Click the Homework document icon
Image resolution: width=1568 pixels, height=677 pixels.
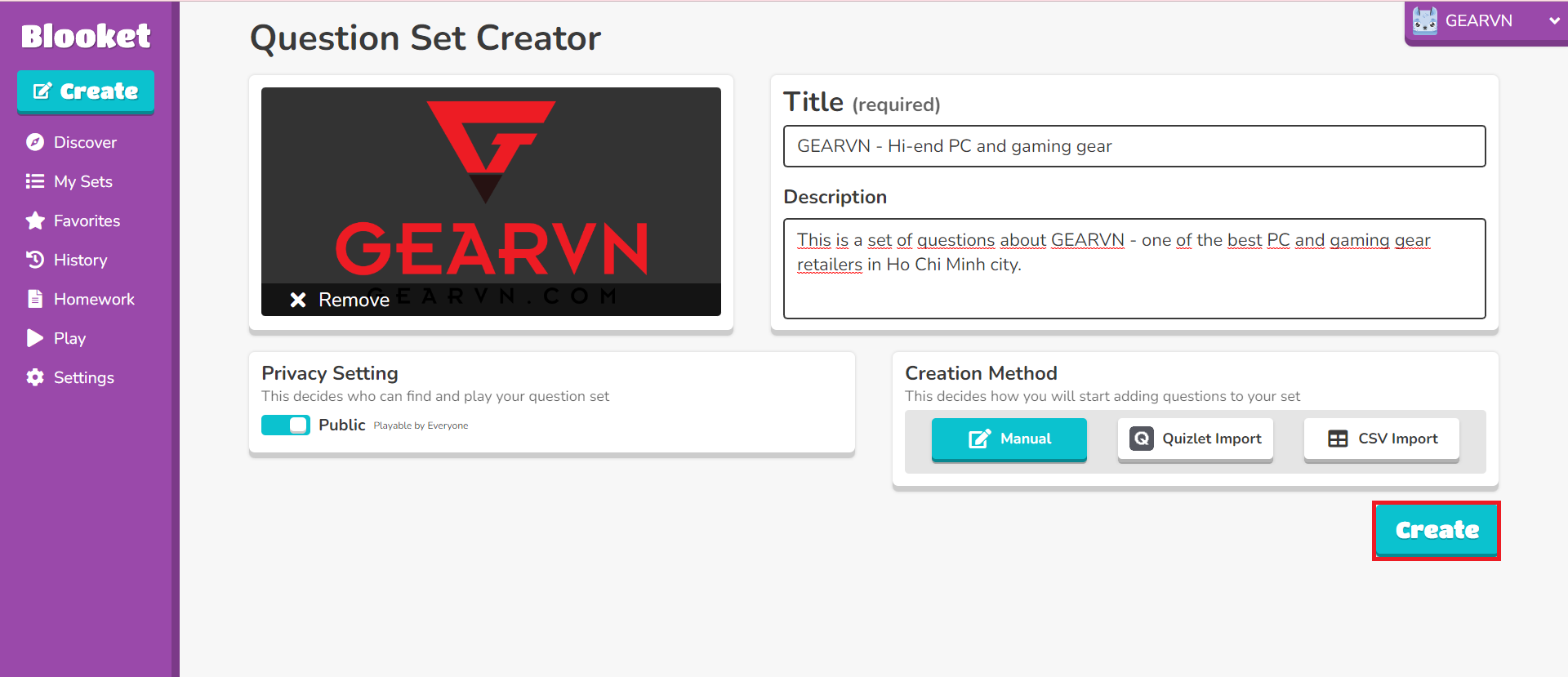(35, 299)
